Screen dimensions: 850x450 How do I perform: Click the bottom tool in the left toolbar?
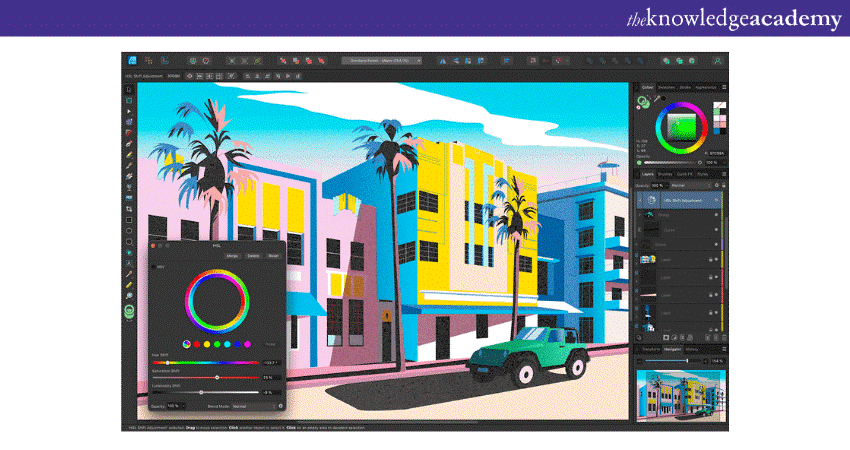[129, 311]
